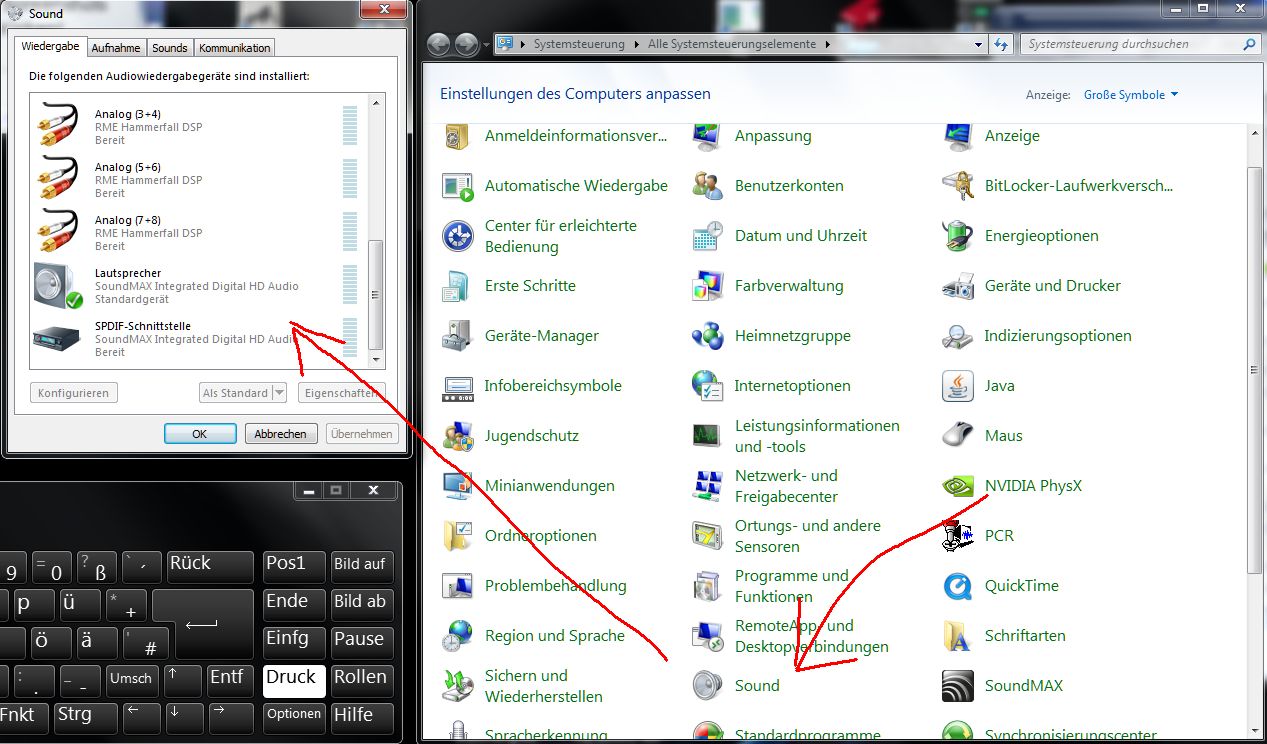The width and height of the screenshot is (1267, 744).
Task: Click the Eigenschaften button
Action: pyautogui.click(x=341, y=393)
